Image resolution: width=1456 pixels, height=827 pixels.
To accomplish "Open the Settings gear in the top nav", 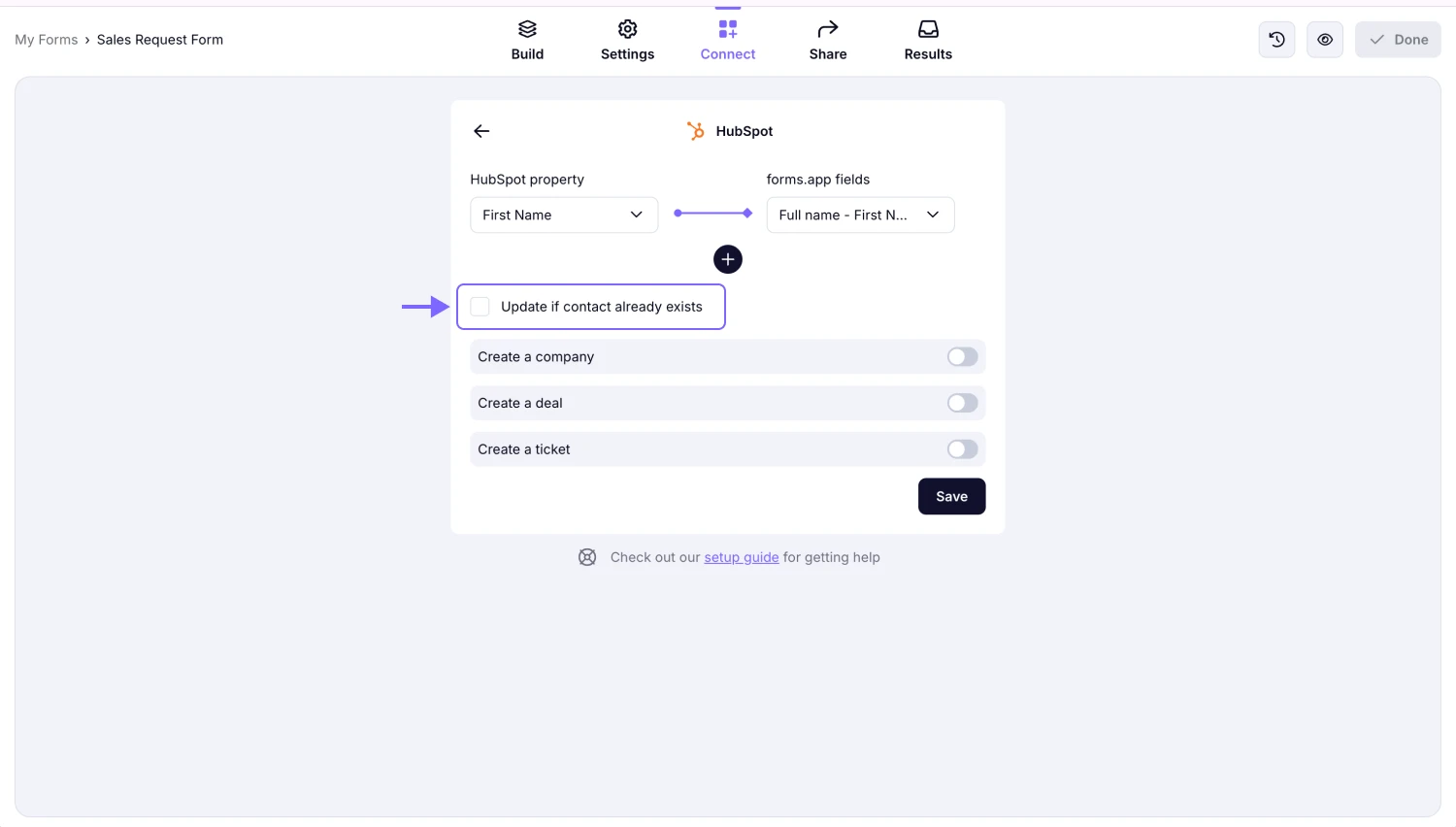I will [x=627, y=29].
